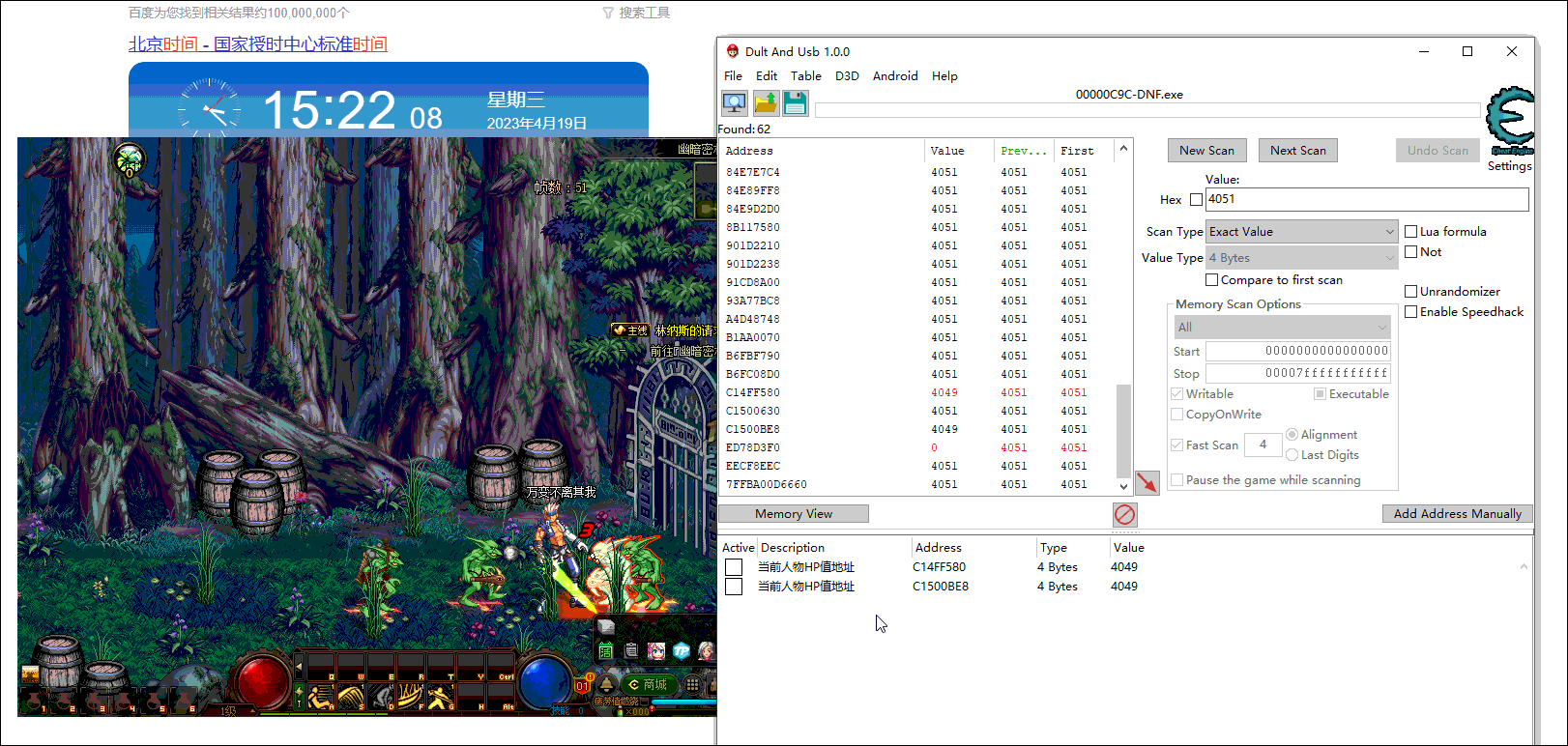
Task: Open the process list computer icon
Action: click(735, 102)
